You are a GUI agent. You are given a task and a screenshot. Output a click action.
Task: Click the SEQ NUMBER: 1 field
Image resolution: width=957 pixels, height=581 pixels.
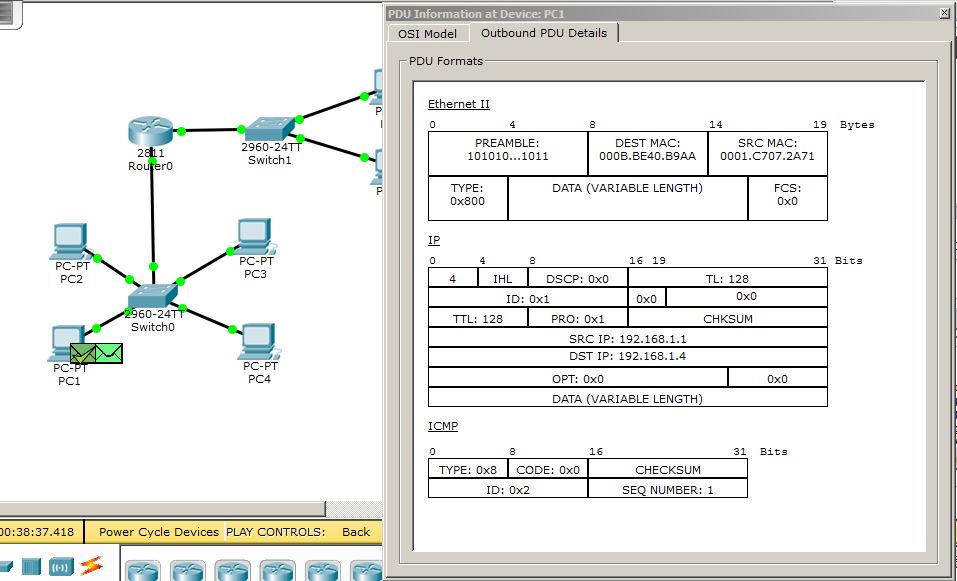point(668,488)
